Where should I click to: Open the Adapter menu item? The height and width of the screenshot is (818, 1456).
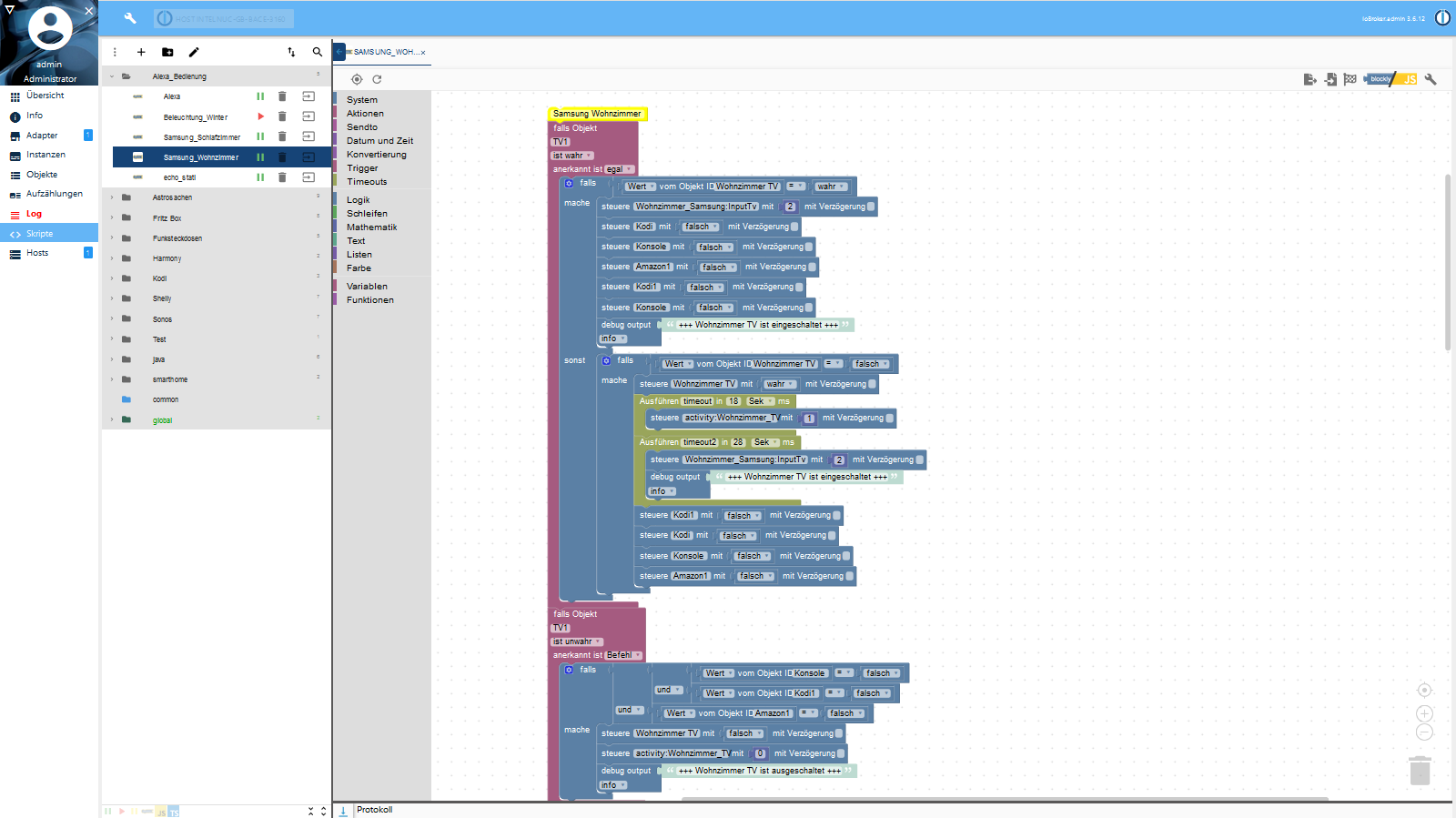point(49,136)
